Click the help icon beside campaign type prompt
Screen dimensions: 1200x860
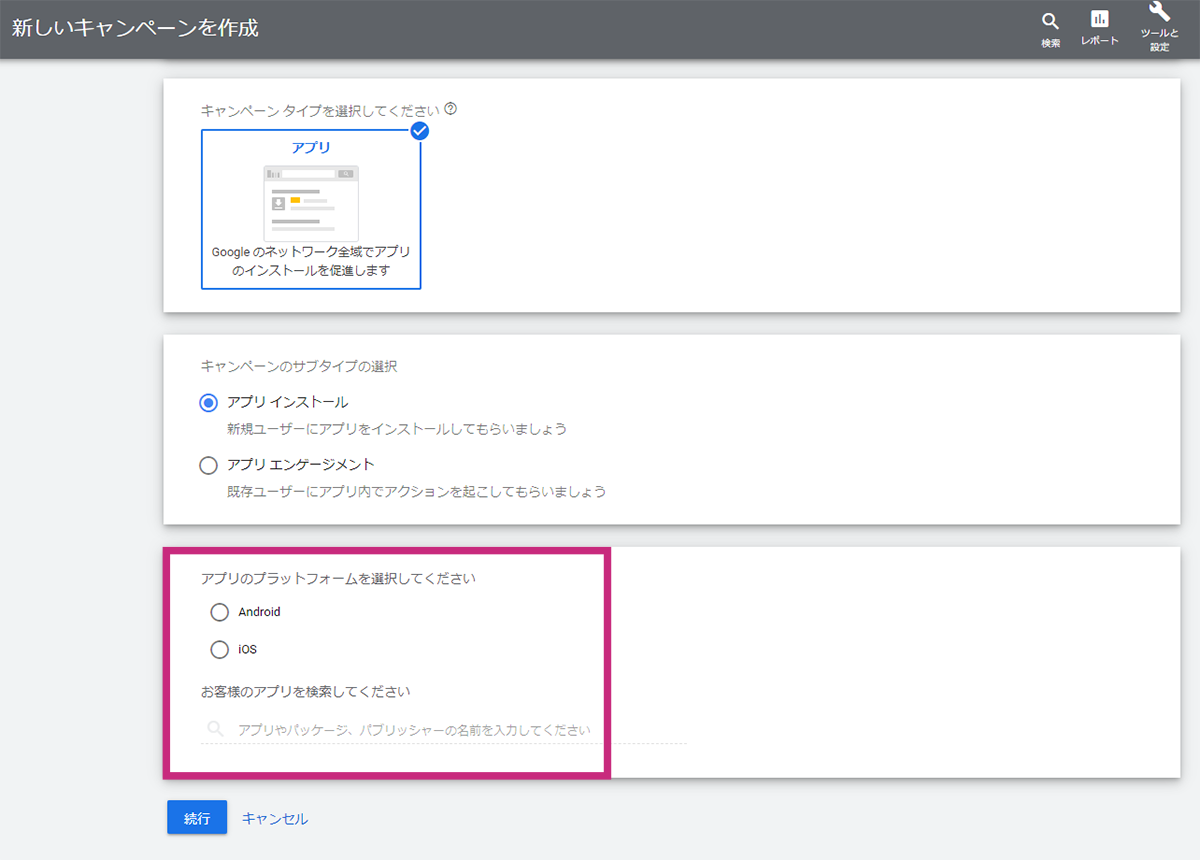[x=450, y=108]
